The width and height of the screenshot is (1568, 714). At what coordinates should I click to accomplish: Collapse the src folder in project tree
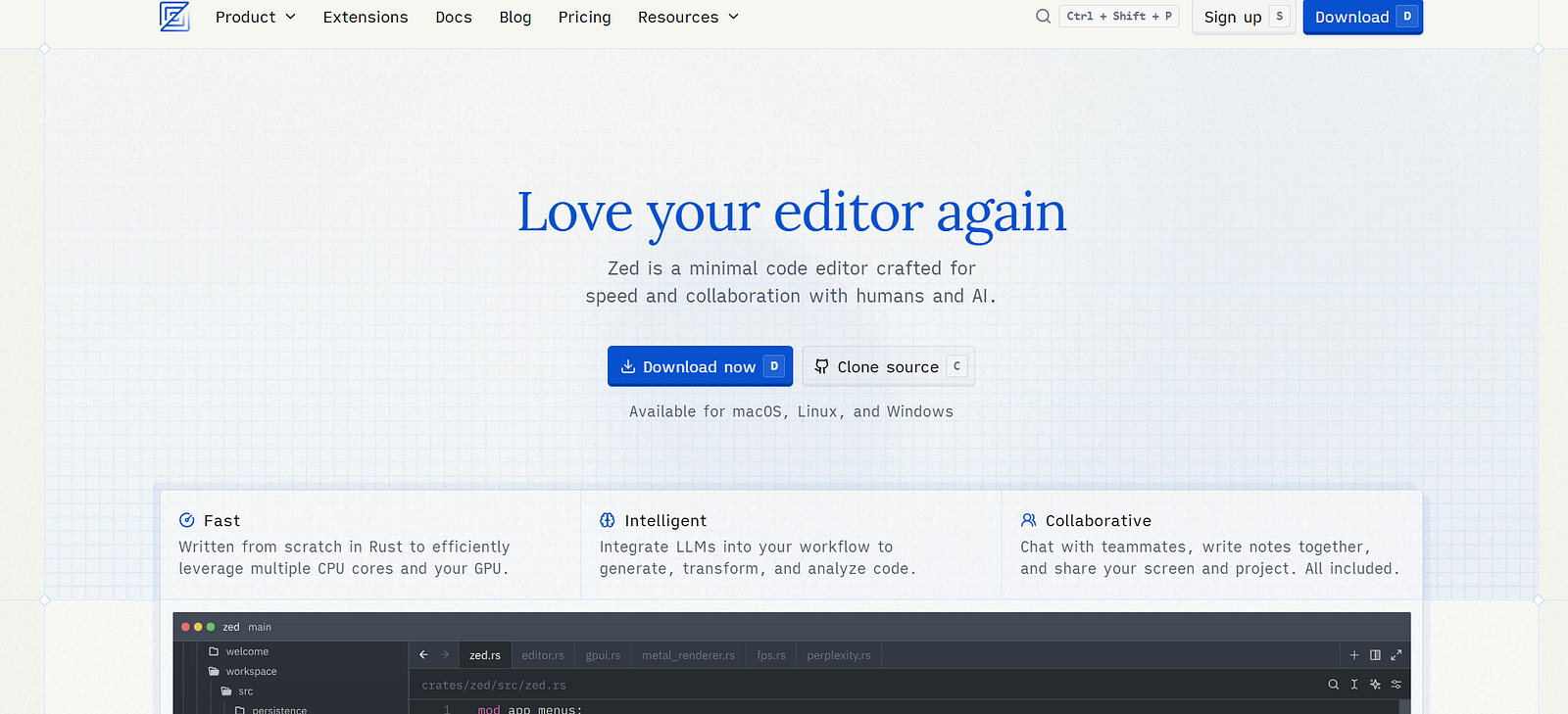click(x=236, y=690)
